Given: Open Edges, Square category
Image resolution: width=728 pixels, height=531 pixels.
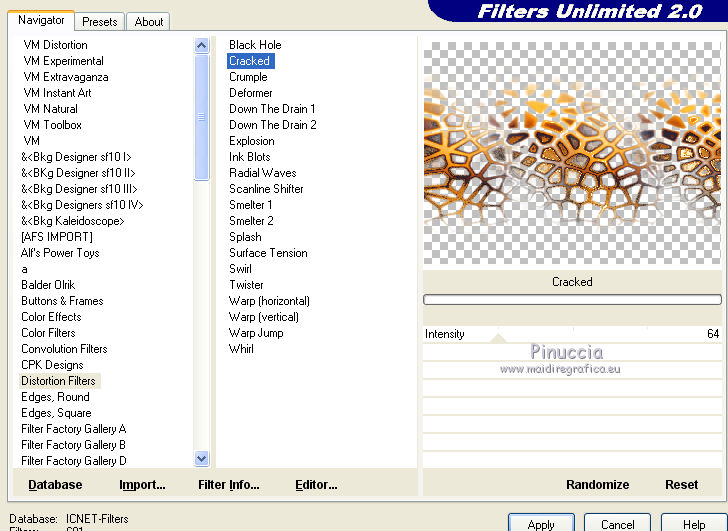Looking at the screenshot, I should coord(56,413).
